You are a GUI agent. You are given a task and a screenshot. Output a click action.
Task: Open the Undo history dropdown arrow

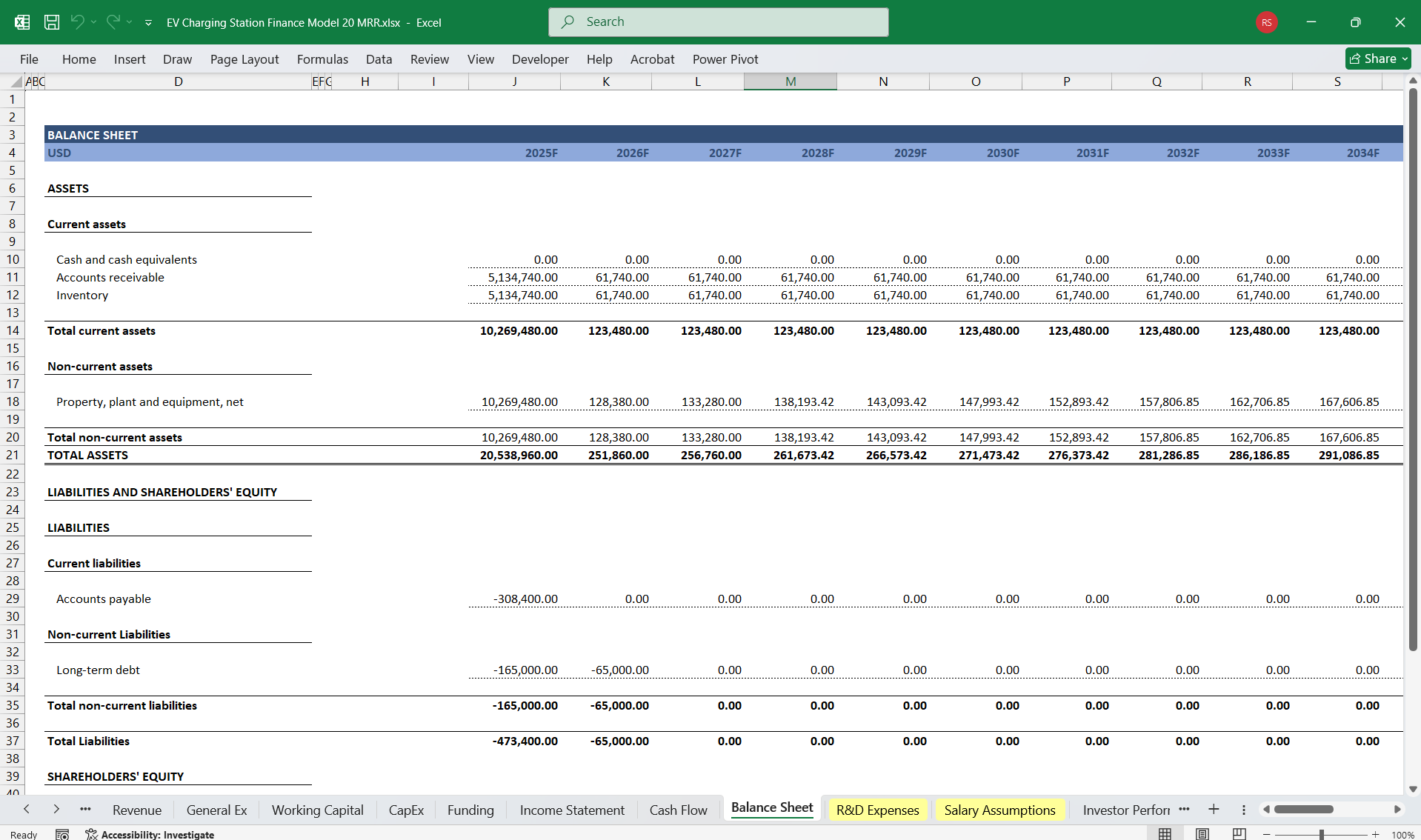pyautogui.click(x=93, y=22)
